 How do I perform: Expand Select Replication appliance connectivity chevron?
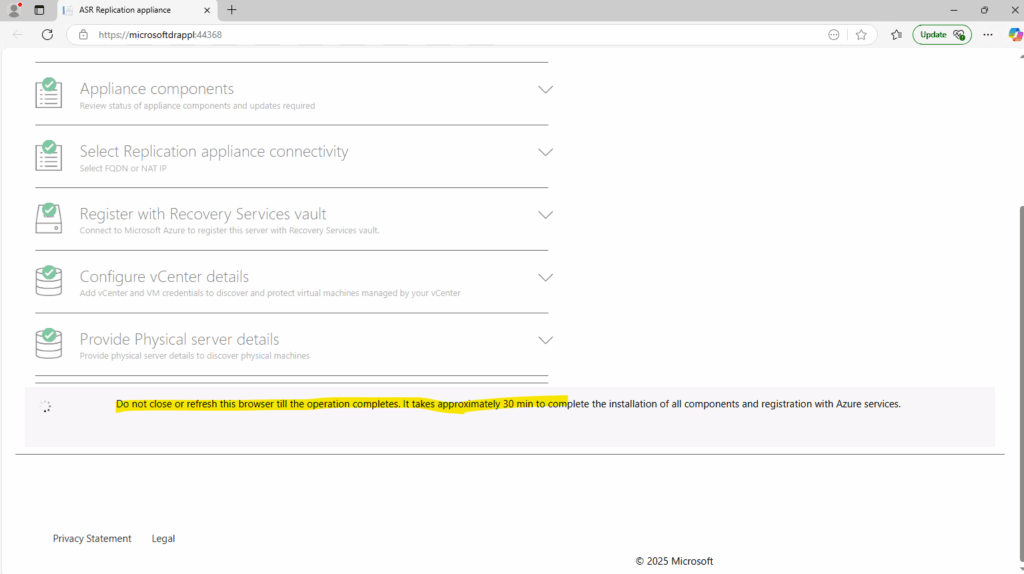pyautogui.click(x=545, y=152)
